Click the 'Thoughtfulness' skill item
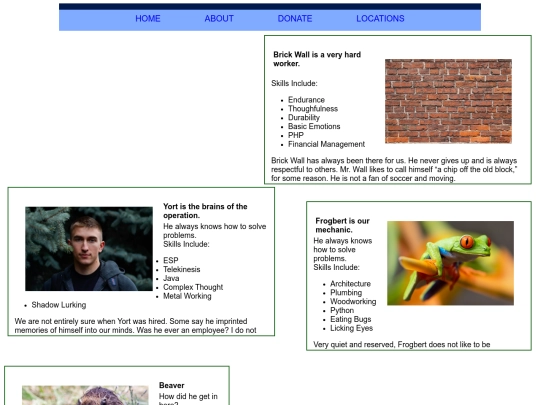This screenshot has width=540, height=405. (x=313, y=109)
